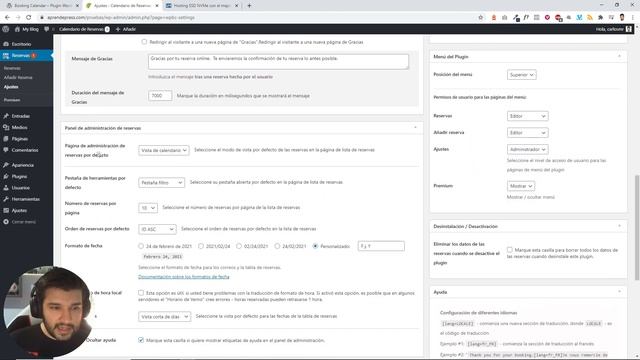The image size is (640, 360).
Task: Open Vista de calendario dropdown
Action: [164, 150]
